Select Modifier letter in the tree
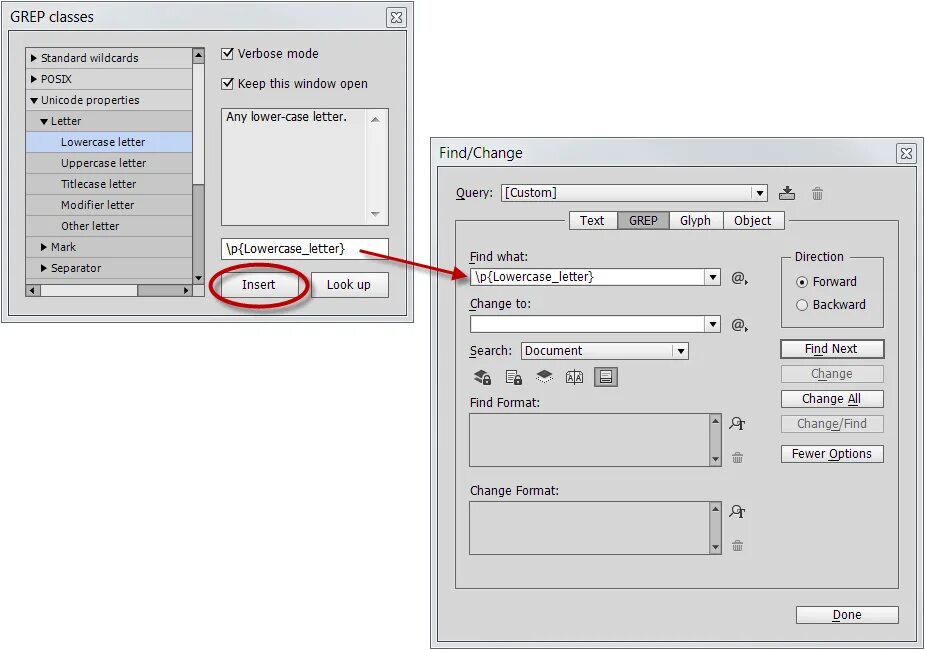 [x=109, y=205]
